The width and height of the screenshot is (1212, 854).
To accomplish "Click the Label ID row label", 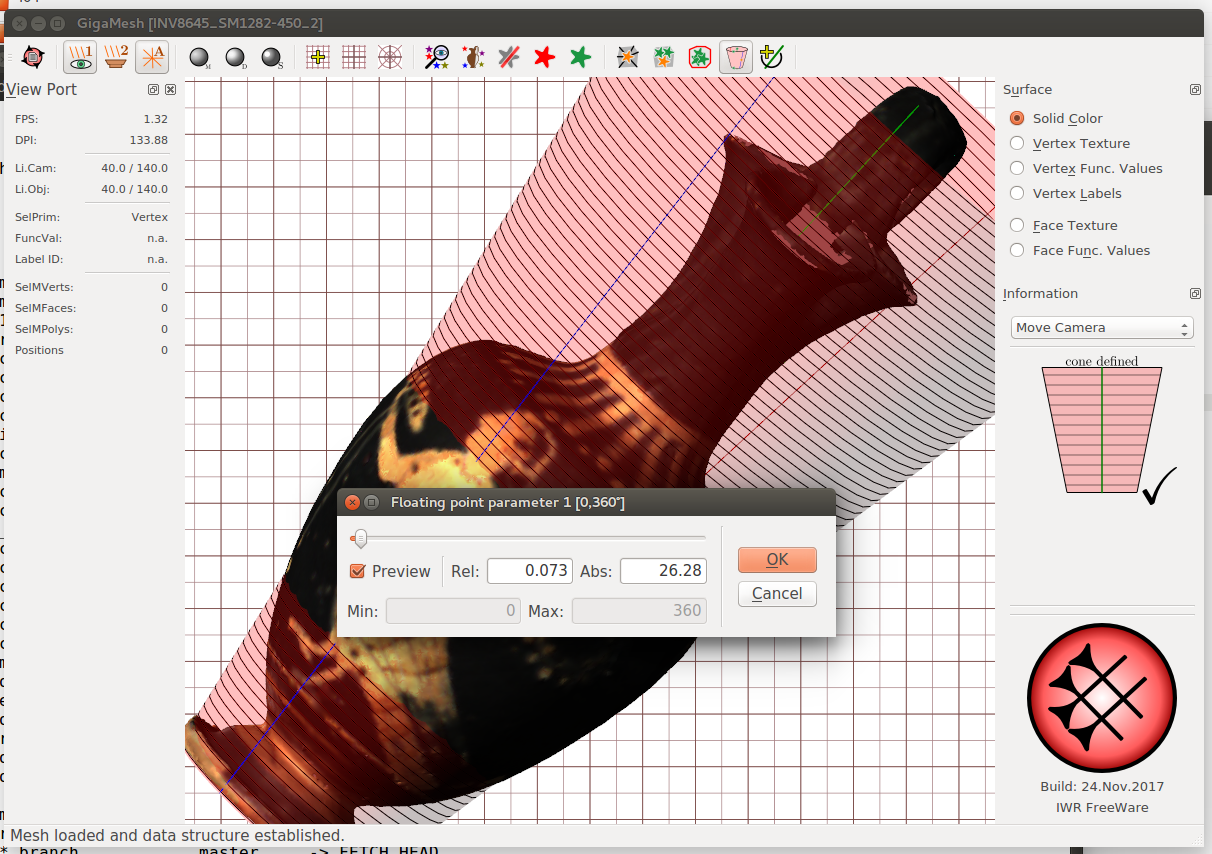I will pyautogui.click(x=37, y=259).
